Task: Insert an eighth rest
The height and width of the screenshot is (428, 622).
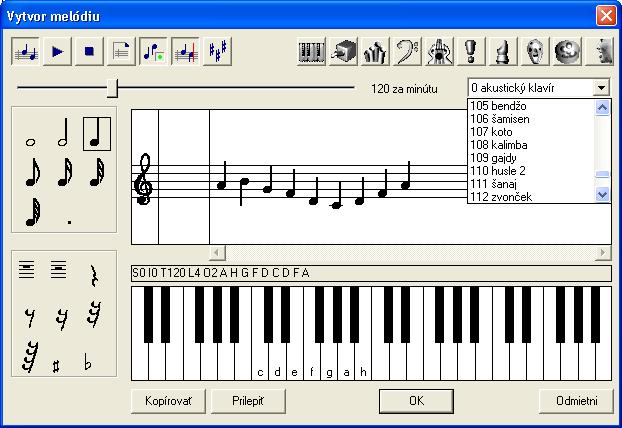Action: [x=30, y=317]
